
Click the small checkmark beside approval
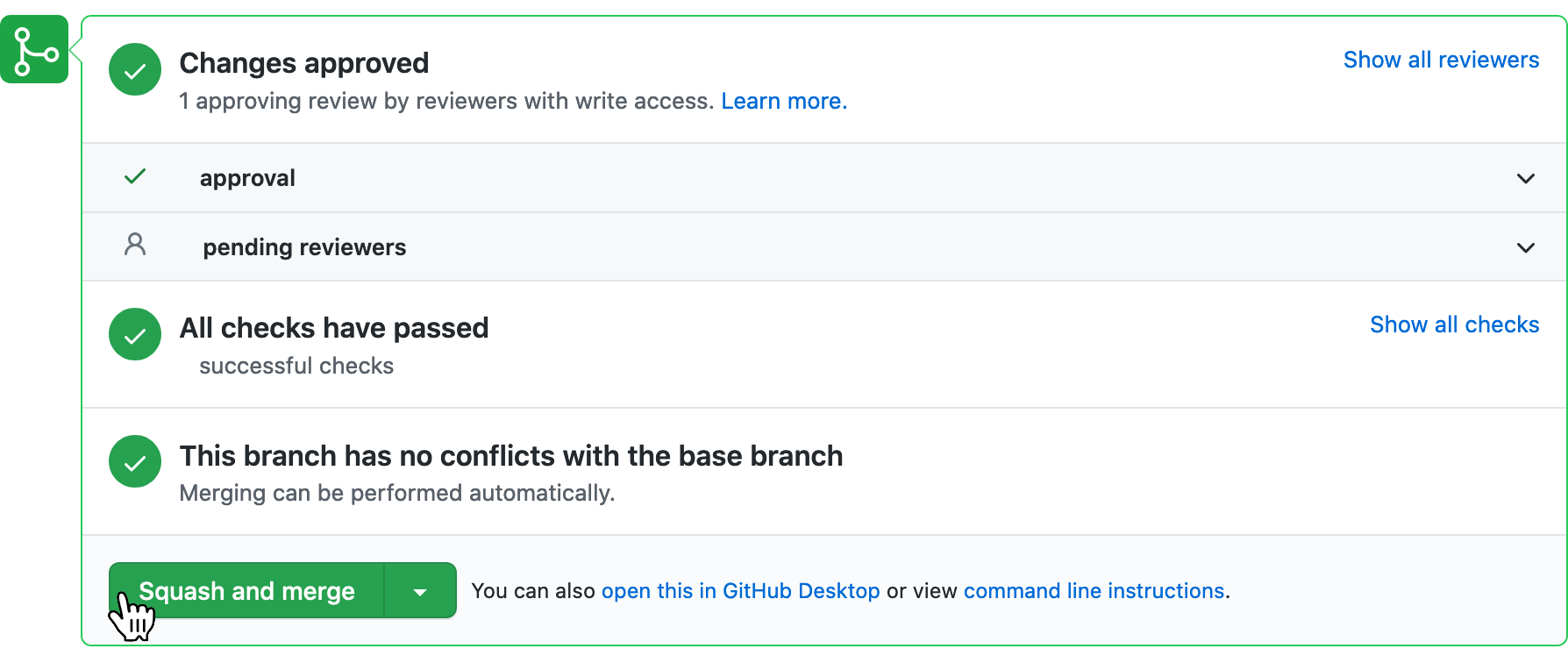click(x=135, y=177)
